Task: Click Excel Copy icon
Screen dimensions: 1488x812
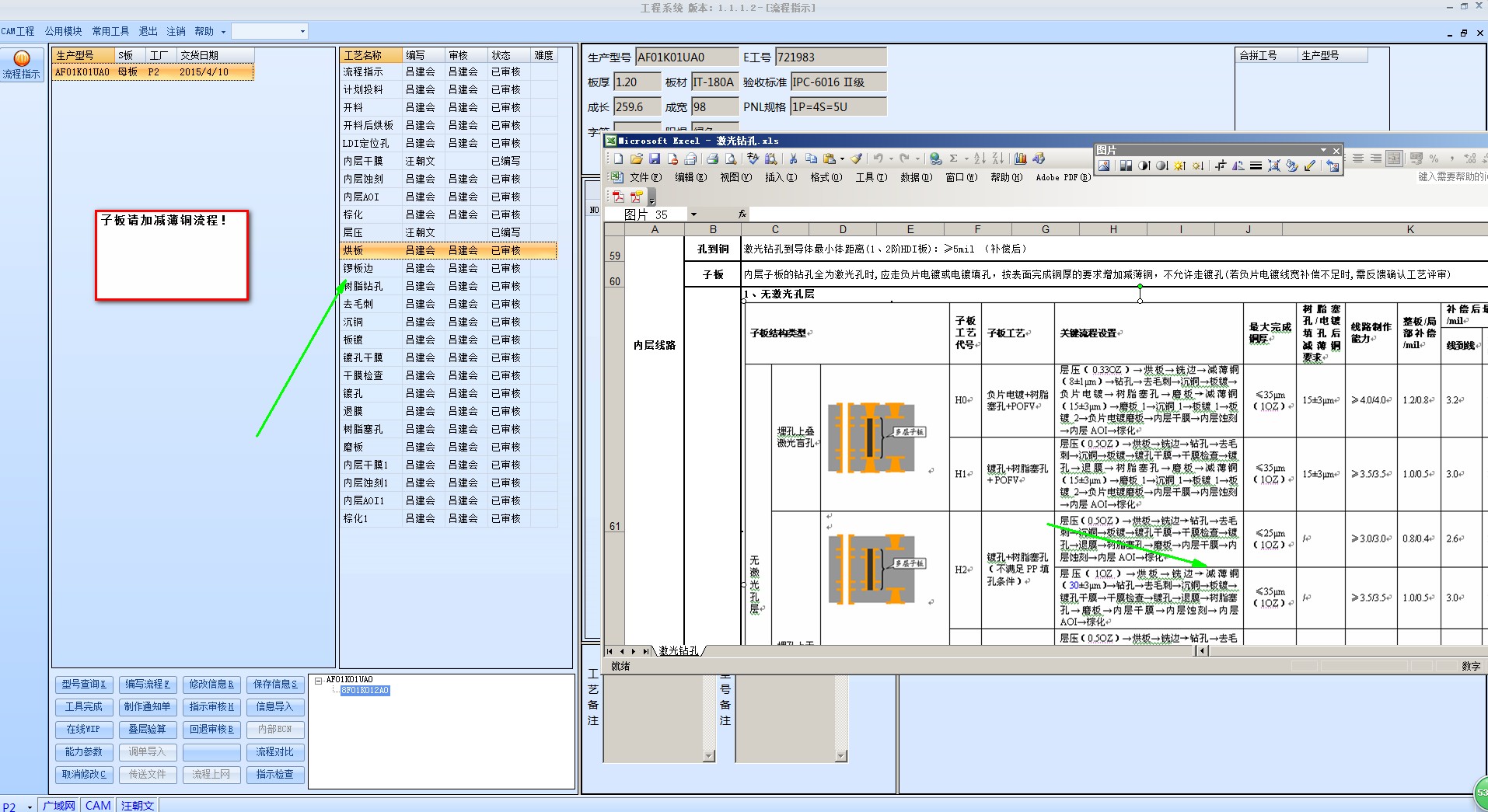Action: pyautogui.click(x=811, y=159)
